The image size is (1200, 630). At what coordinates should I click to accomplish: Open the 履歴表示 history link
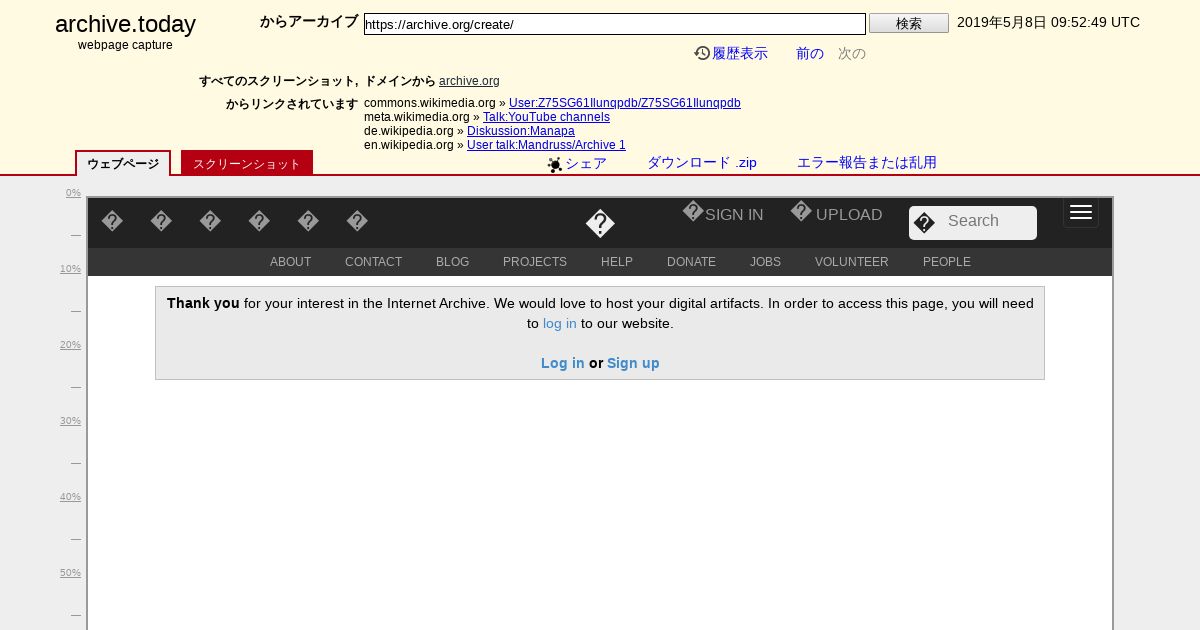pos(740,54)
